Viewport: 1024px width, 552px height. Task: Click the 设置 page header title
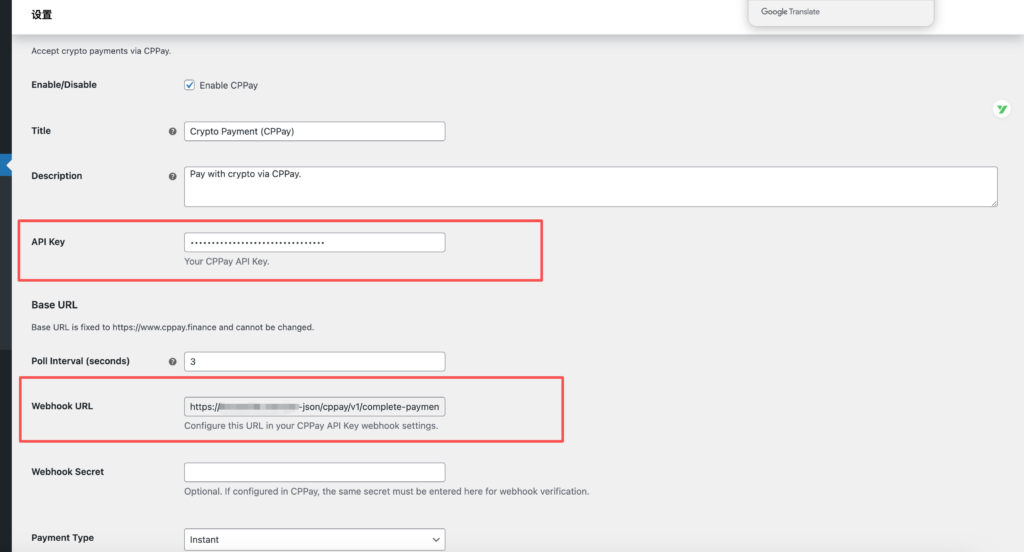pyautogui.click(x=42, y=16)
